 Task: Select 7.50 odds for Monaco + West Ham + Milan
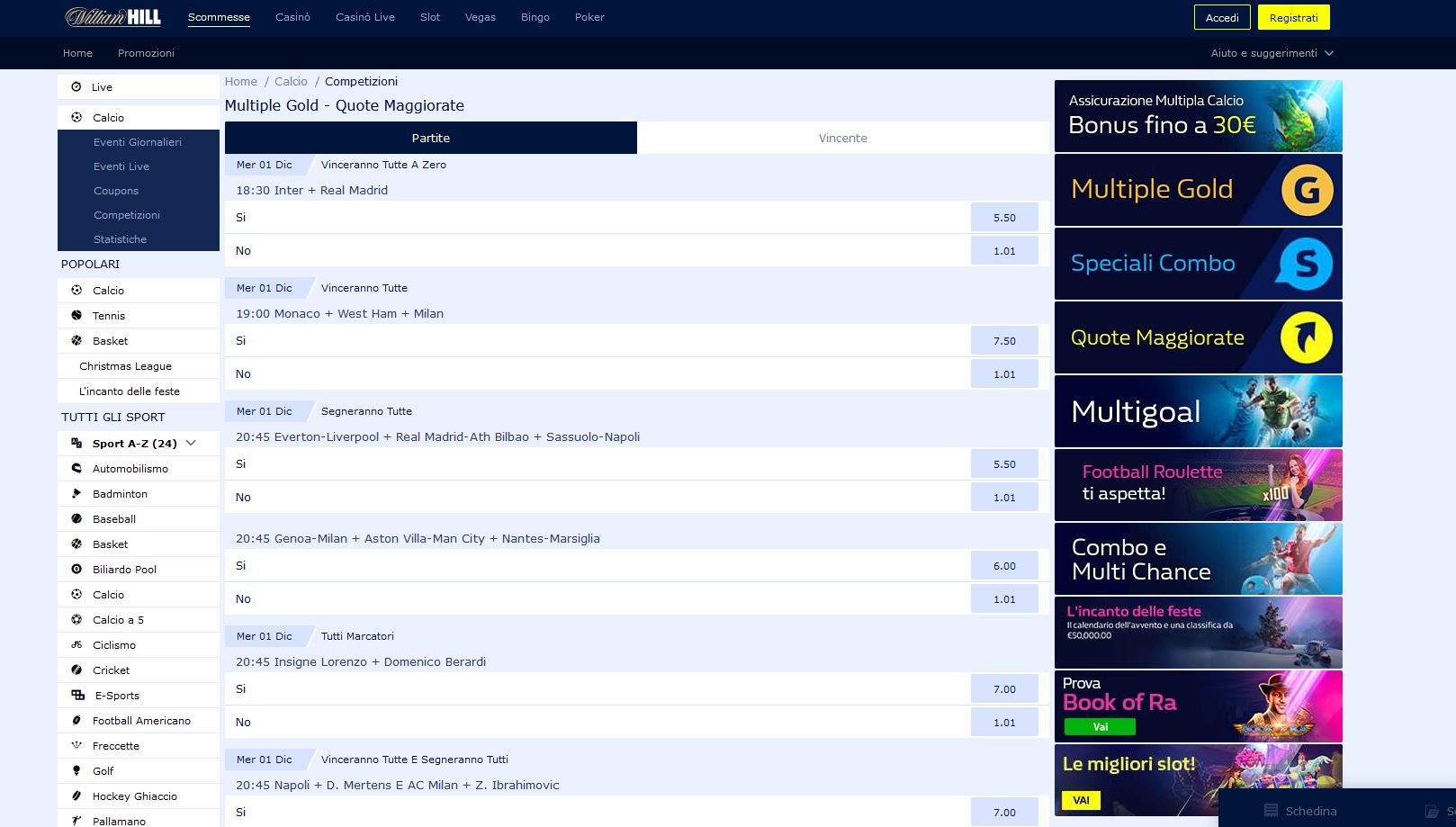[x=1004, y=341]
